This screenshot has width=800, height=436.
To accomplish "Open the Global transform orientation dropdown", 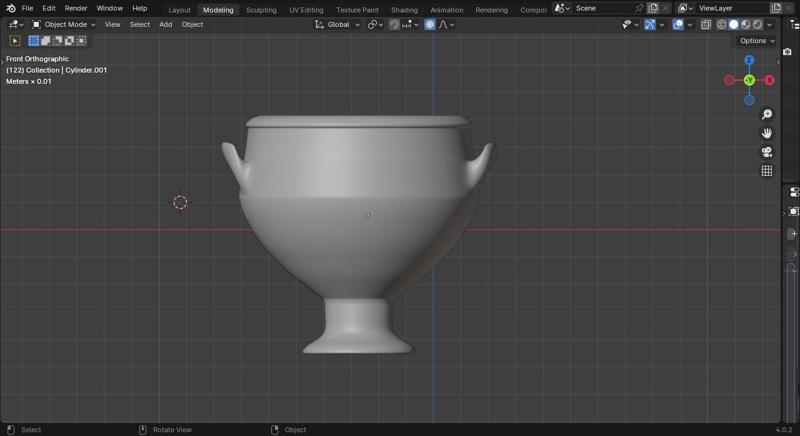I will pyautogui.click(x=338, y=24).
